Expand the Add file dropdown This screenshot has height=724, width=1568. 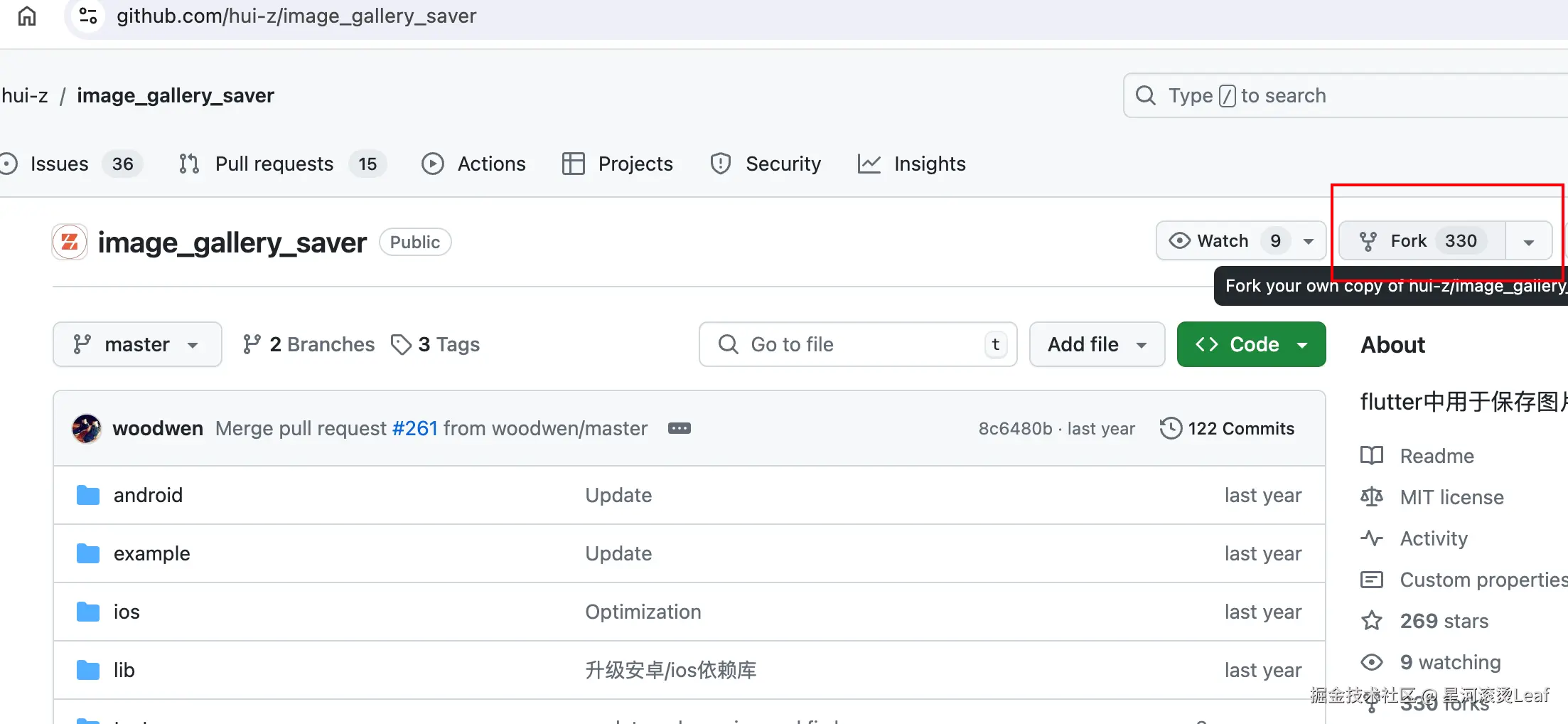pos(1097,344)
